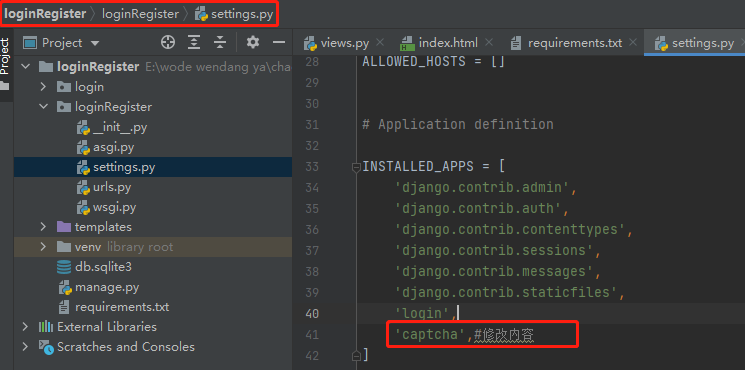Image resolution: width=745 pixels, height=370 pixels.
Task: Click the Scratches and Consoles icon
Action: click(x=47, y=348)
